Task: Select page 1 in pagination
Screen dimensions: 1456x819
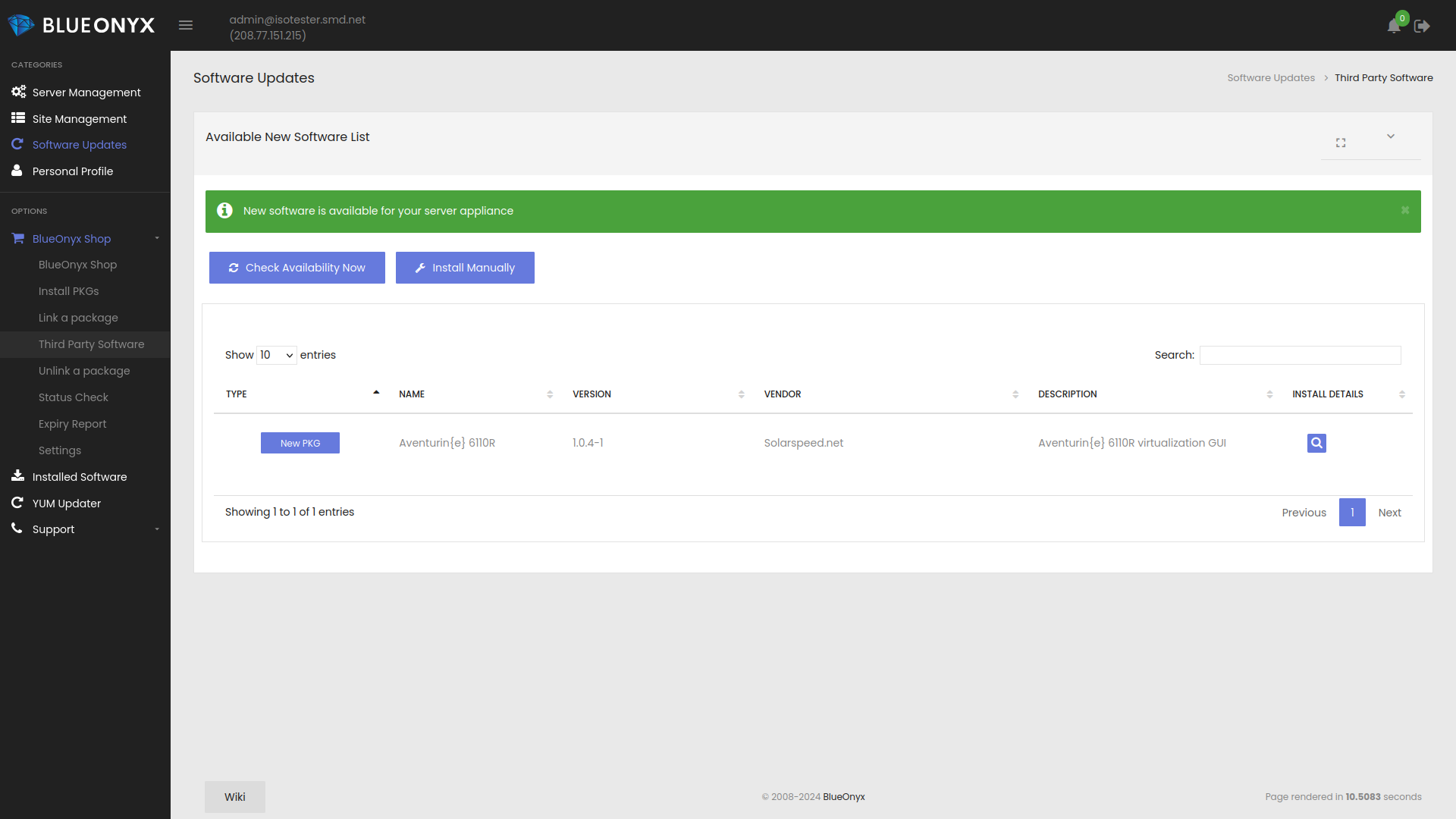Action: pos(1352,513)
